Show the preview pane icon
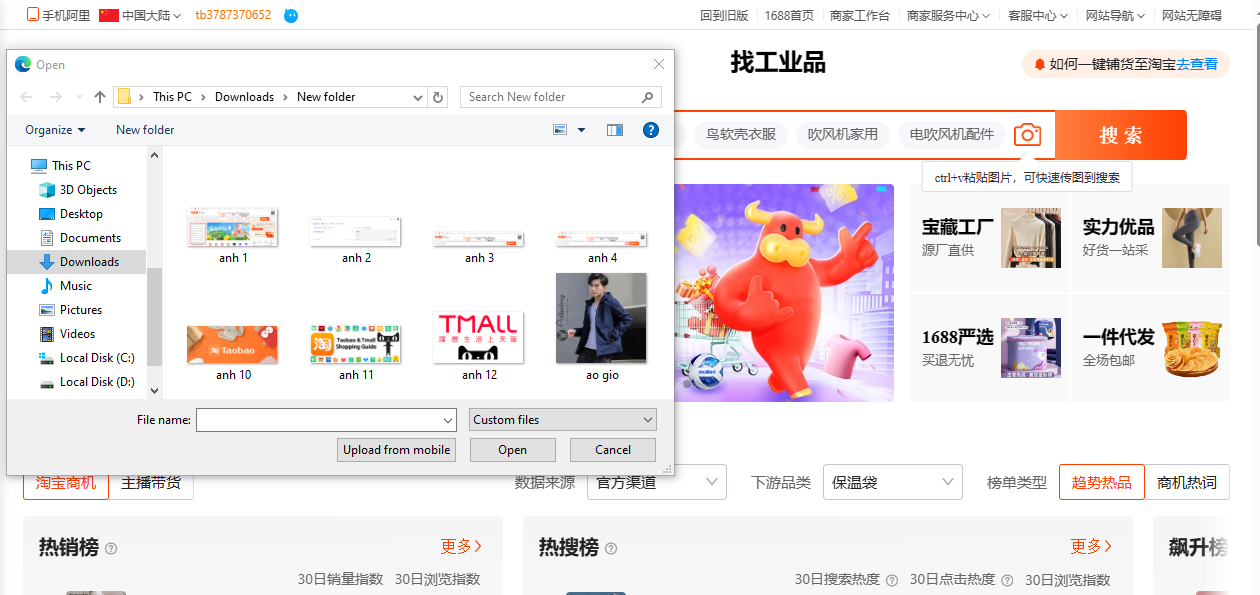Viewport: 1260px width, 595px height. [x=614, y=130]
